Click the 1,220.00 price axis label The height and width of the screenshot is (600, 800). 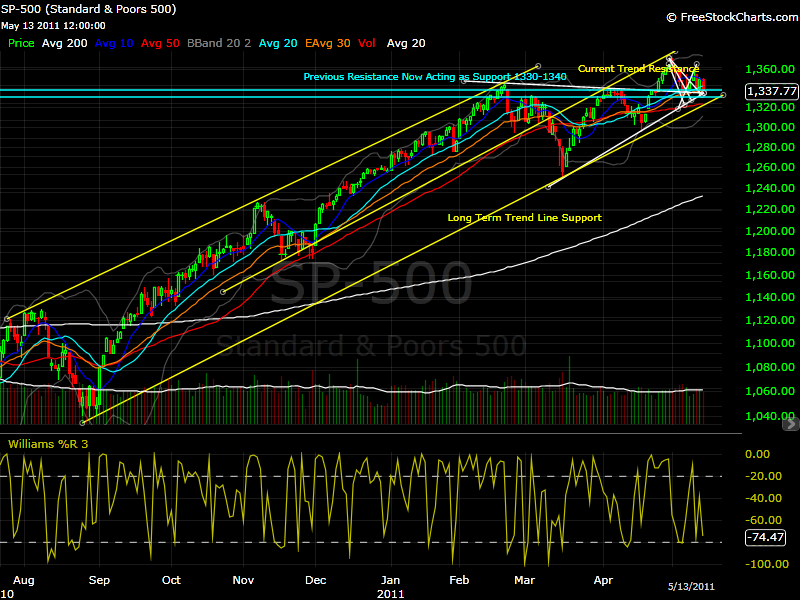click(x=770, y=209)
